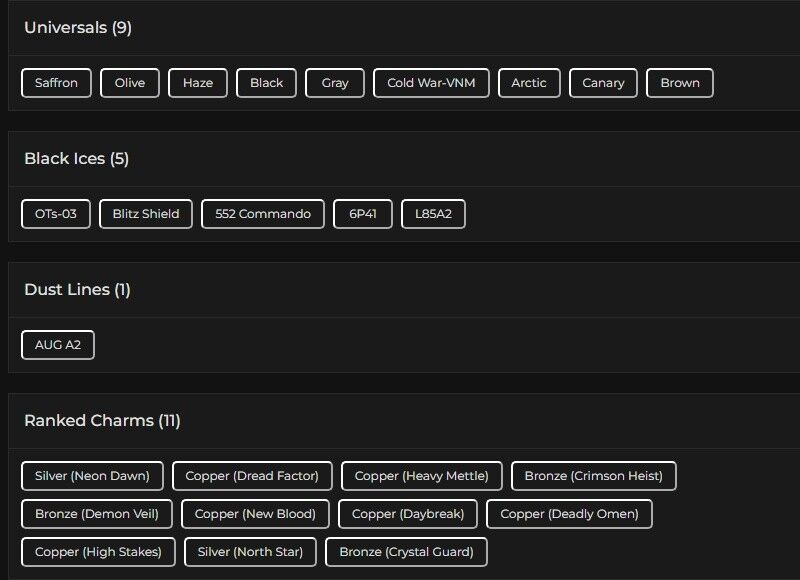Click the L85A2 tag

[433, 214]
